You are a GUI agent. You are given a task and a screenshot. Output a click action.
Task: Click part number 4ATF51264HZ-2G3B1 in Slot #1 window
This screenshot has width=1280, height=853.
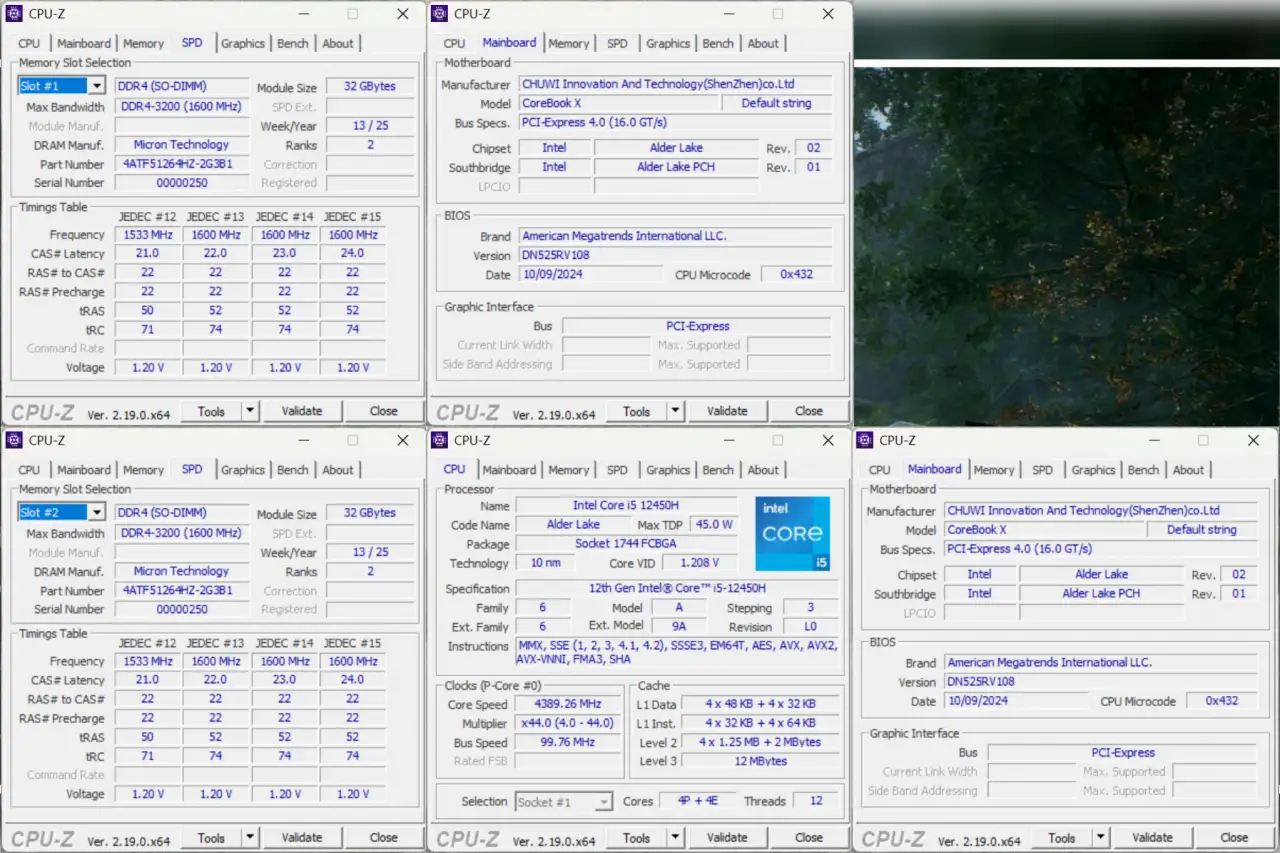[181, 164]
